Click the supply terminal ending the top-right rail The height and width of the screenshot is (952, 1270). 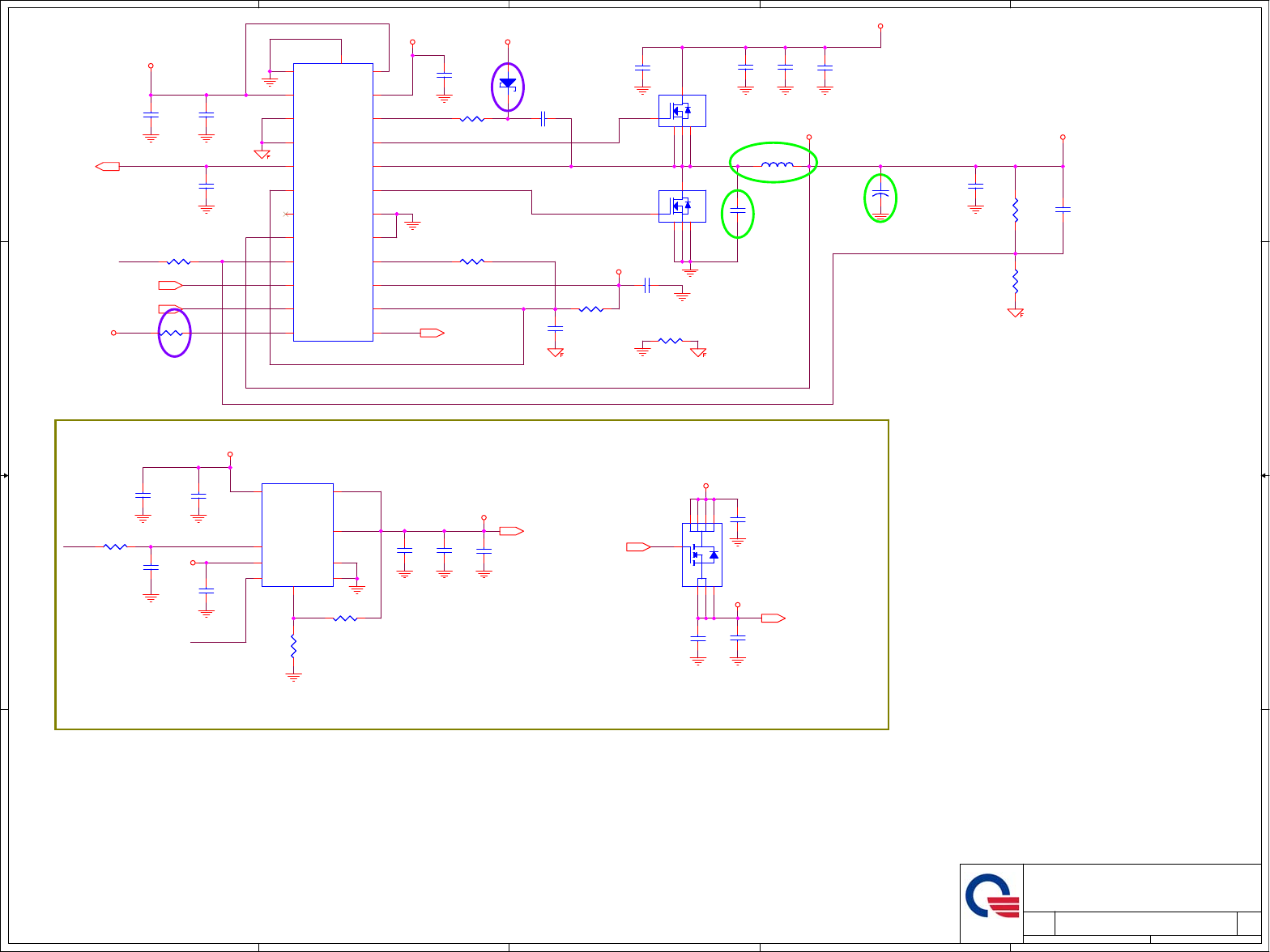(880, 26)
